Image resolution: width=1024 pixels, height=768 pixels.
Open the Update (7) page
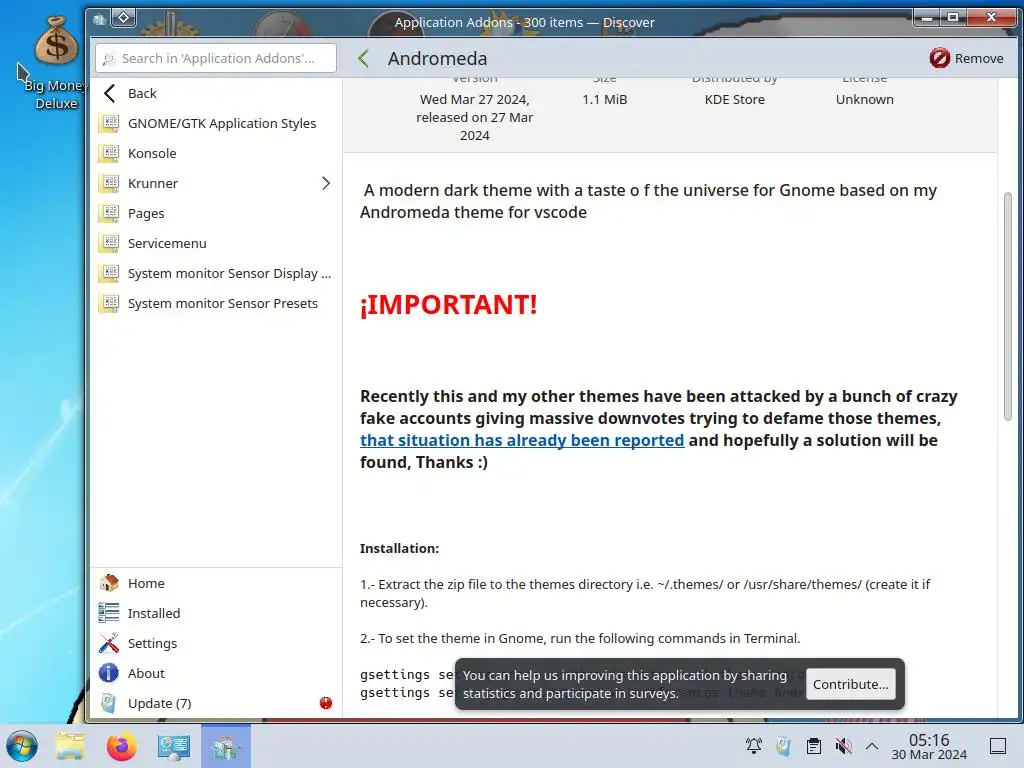point(216,703)
